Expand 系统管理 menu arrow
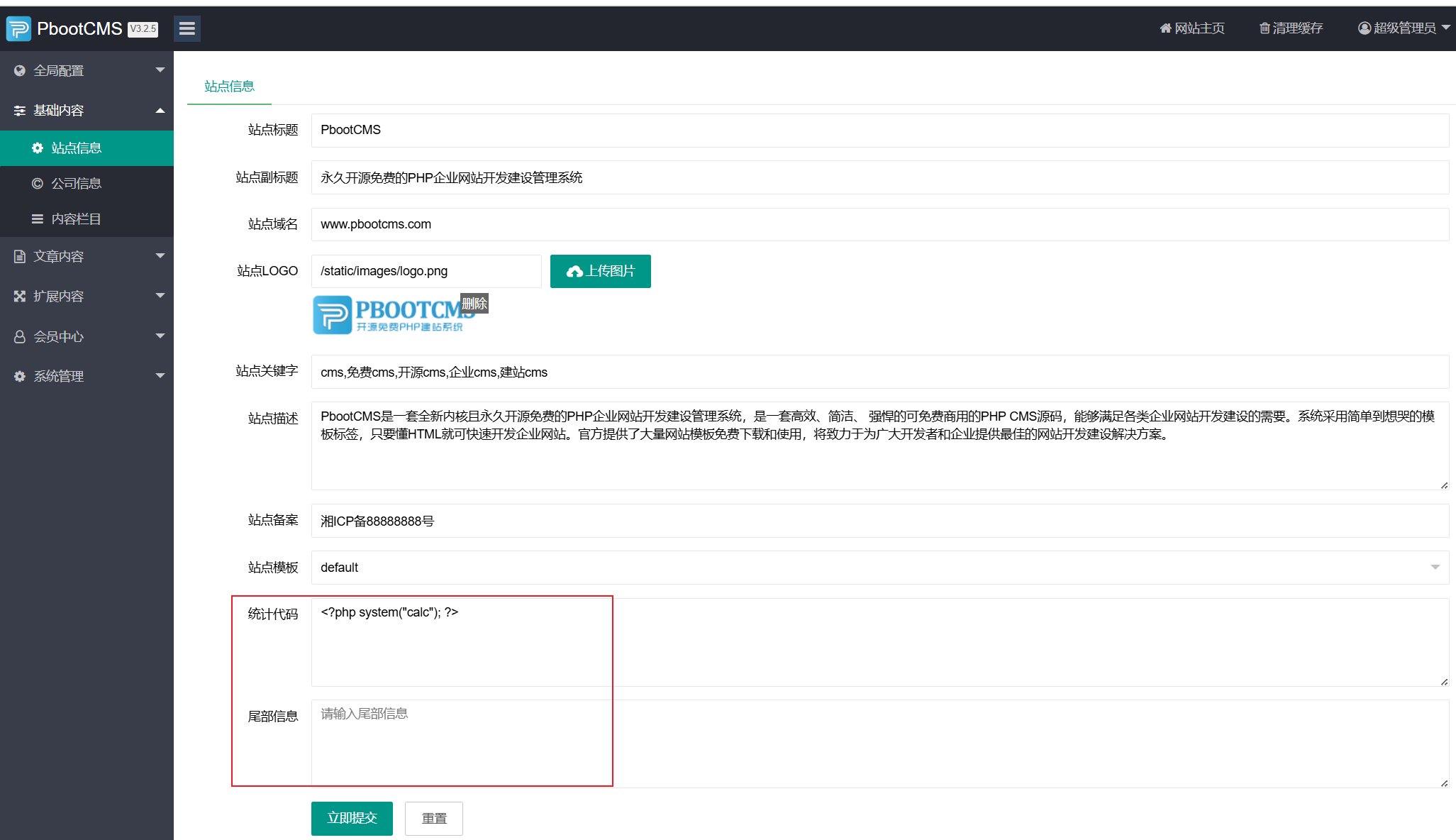This screenshot has width=1456, height=840. pyautogui.click(x=160, y=376)
